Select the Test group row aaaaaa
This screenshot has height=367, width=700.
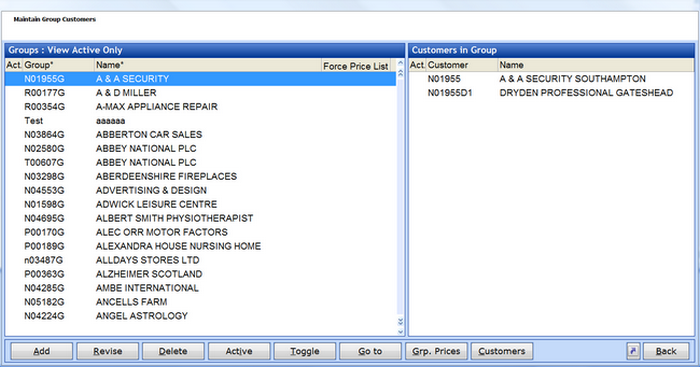200,121
